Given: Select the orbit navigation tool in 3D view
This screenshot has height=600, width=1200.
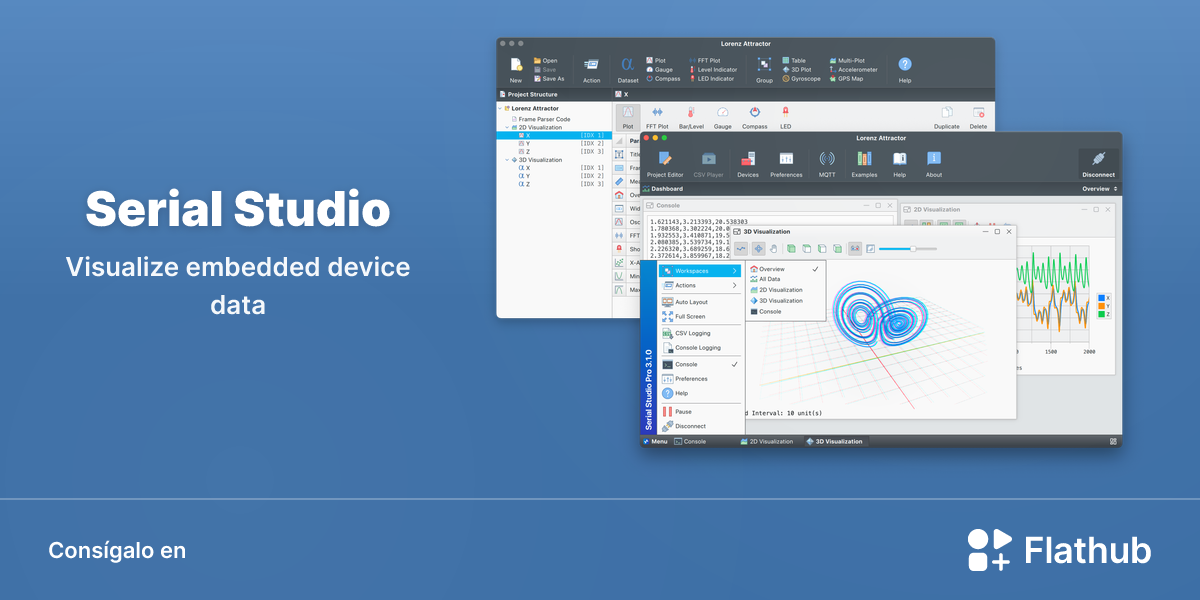Looking at the screenshot, I should pyautogui.click(x=758, y=248).
